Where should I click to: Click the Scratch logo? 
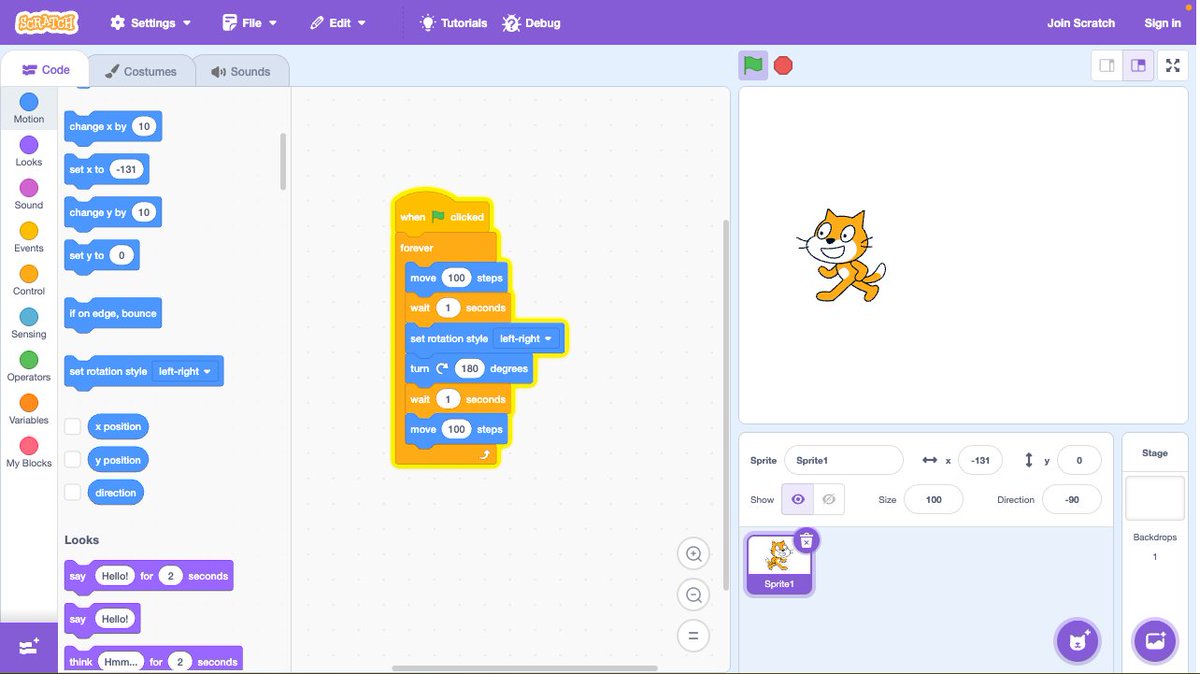point(47,22)
